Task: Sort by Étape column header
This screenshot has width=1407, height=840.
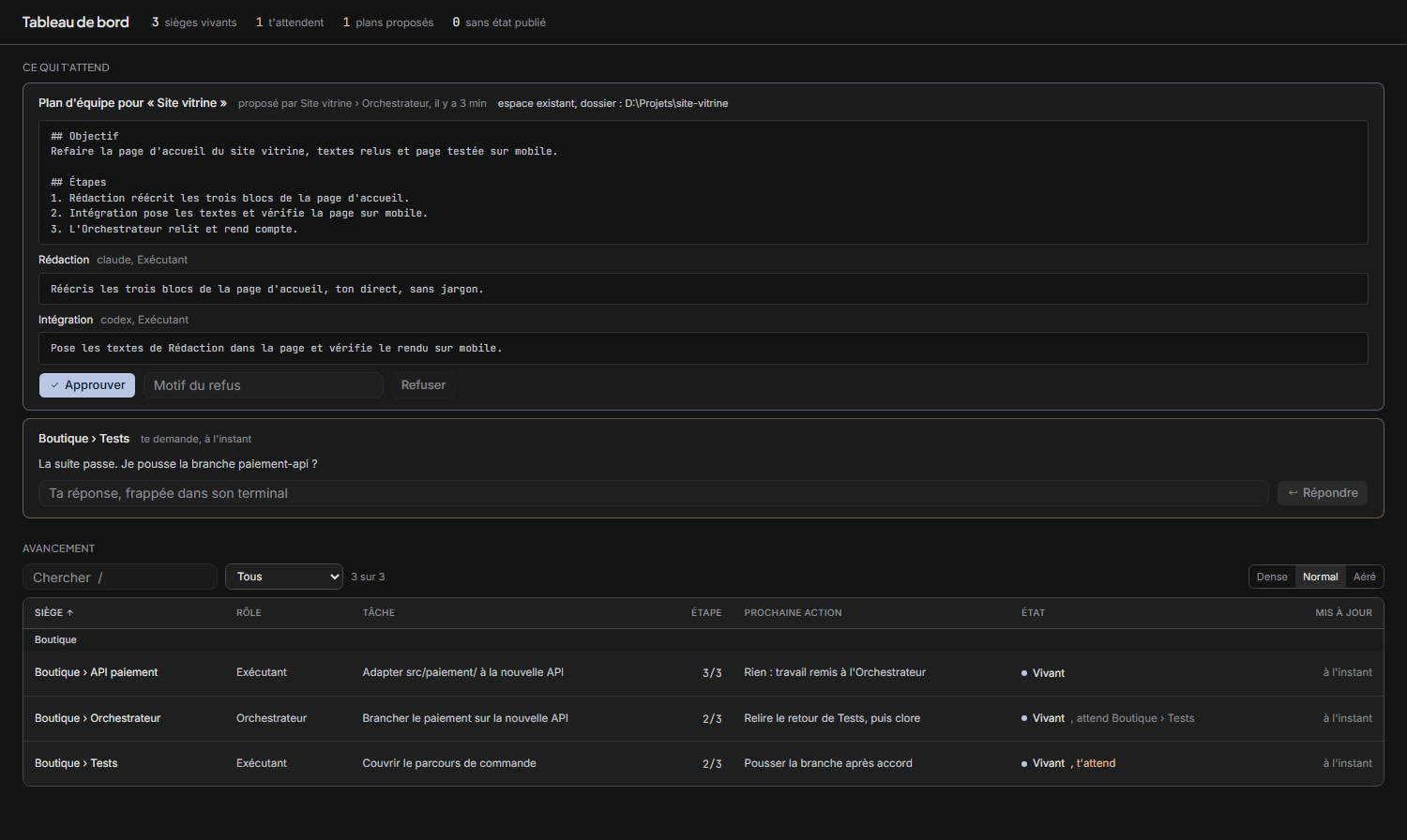Action: click(x=706, y=612)
